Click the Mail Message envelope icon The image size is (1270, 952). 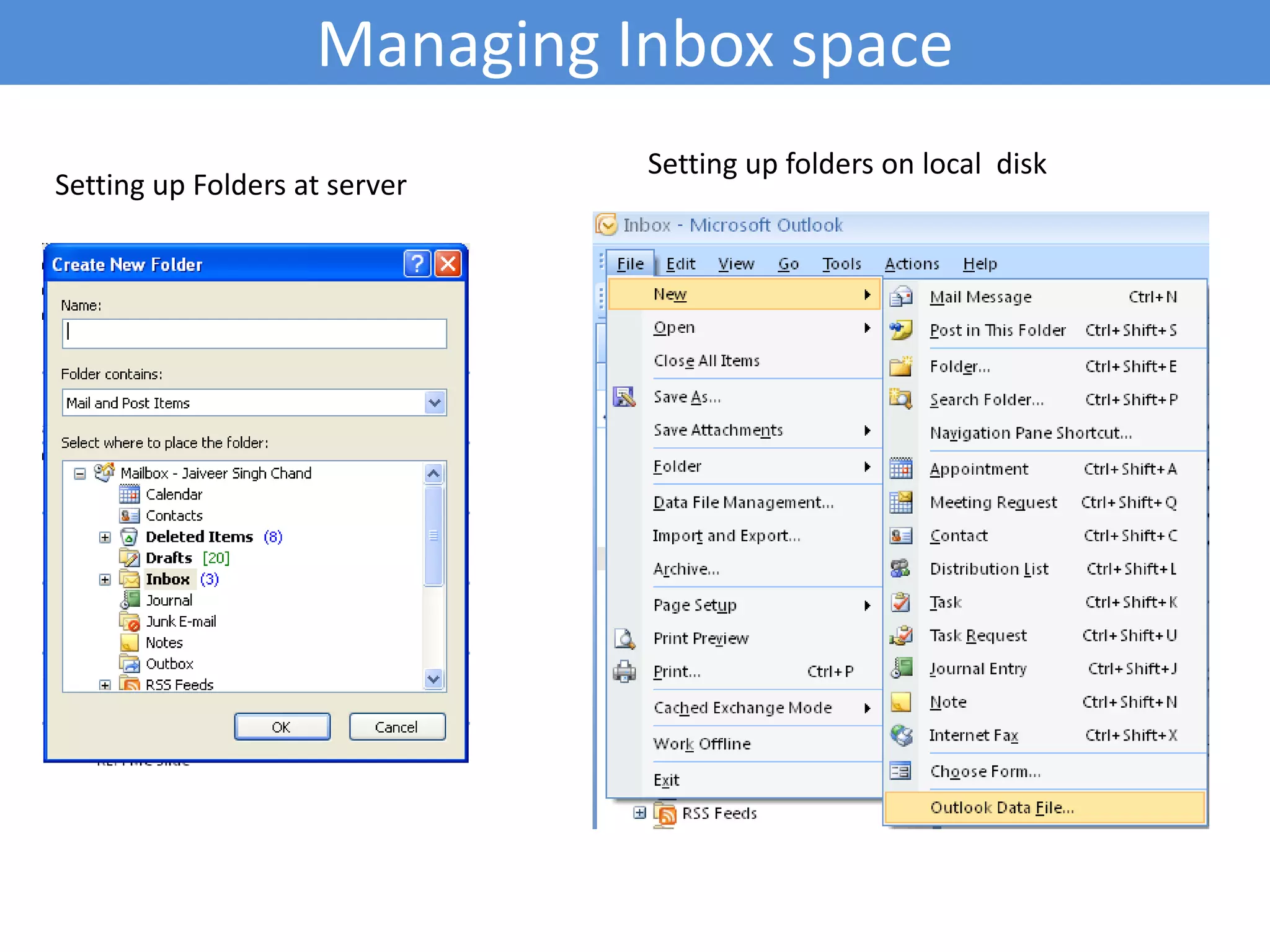tap(901, 297)
